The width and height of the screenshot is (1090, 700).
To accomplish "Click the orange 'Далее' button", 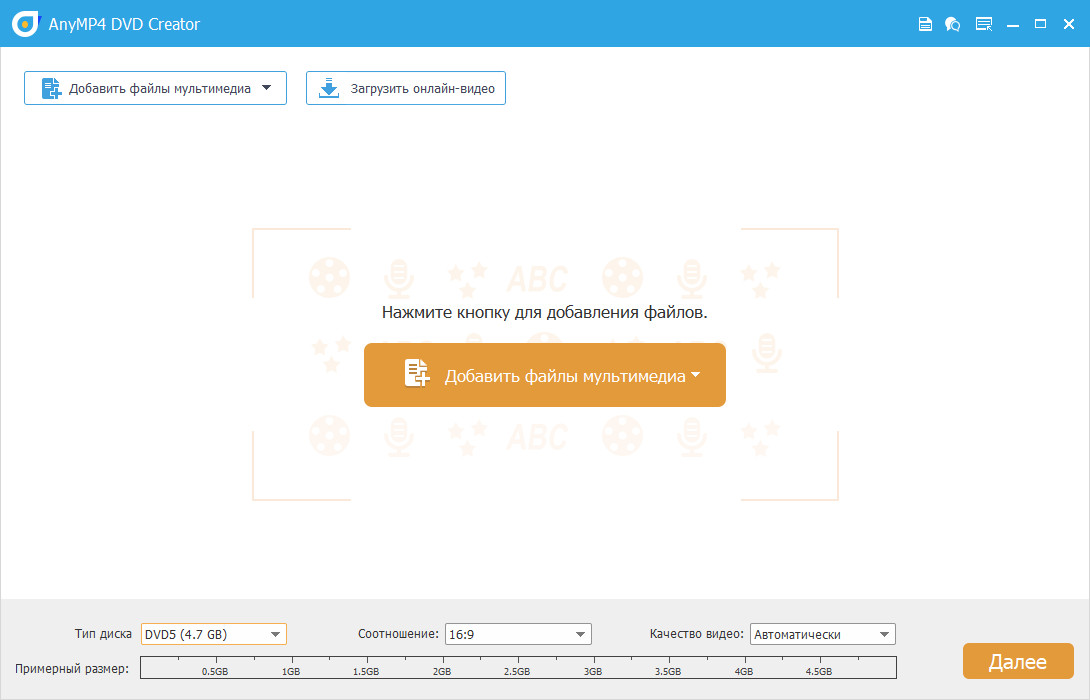I will tap(1018, 661).
